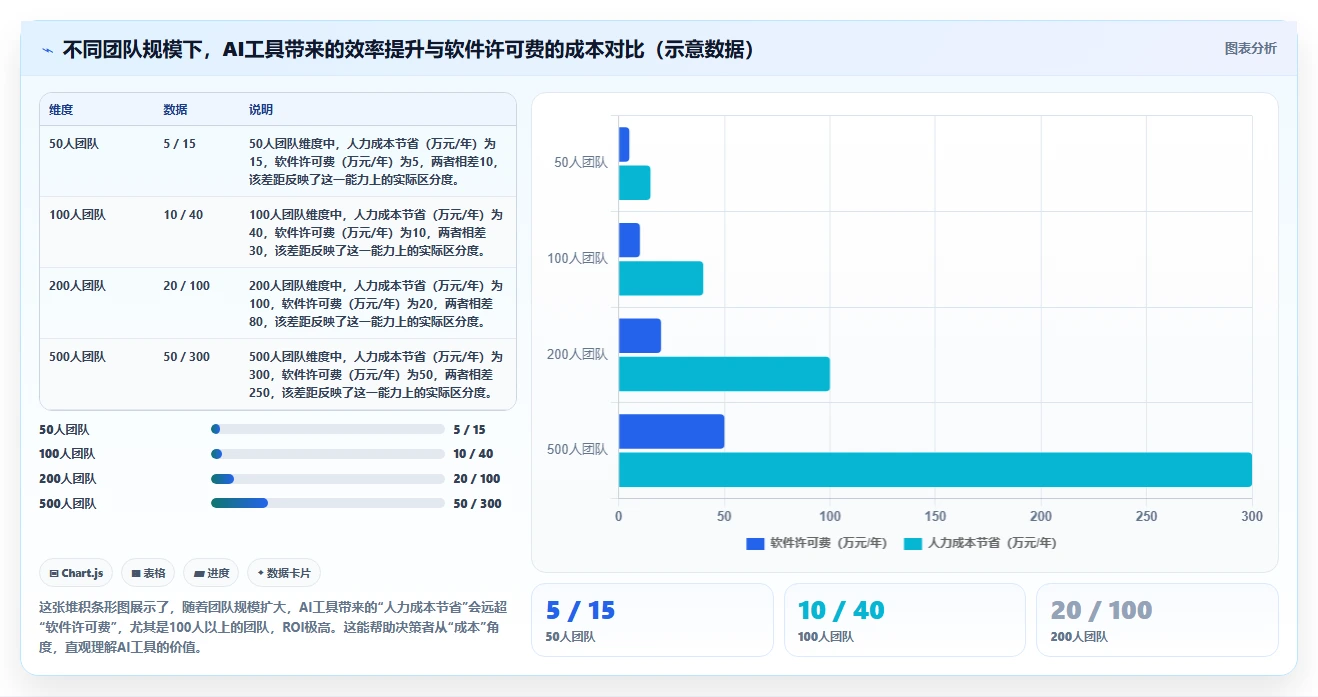Select the 数据卡片 tag chip
1318x697 pixels.
284,573
